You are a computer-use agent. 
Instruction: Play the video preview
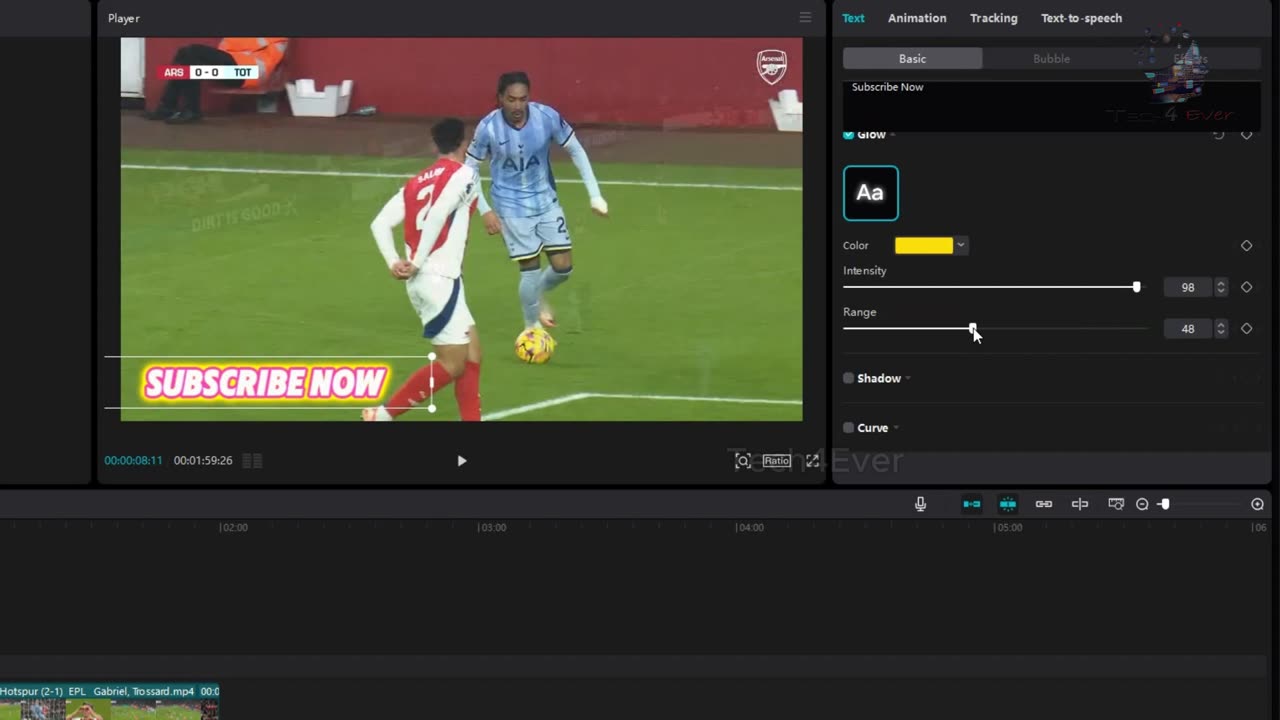click(x=461, y=461)
